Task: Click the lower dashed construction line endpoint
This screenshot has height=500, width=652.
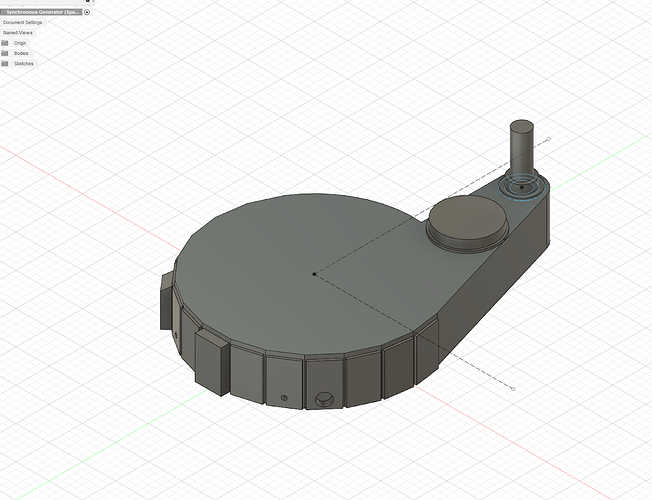Action: [x=514, y=389]
